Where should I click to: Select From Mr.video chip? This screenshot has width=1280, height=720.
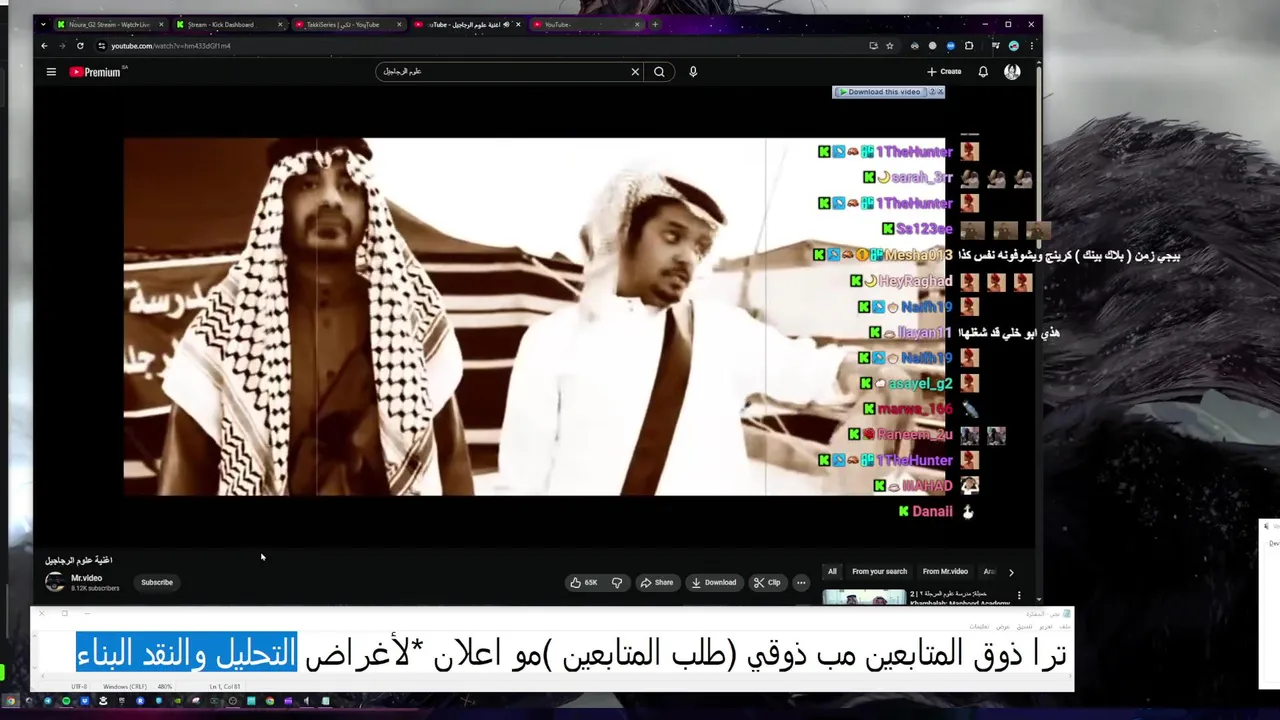click(945, 572)
